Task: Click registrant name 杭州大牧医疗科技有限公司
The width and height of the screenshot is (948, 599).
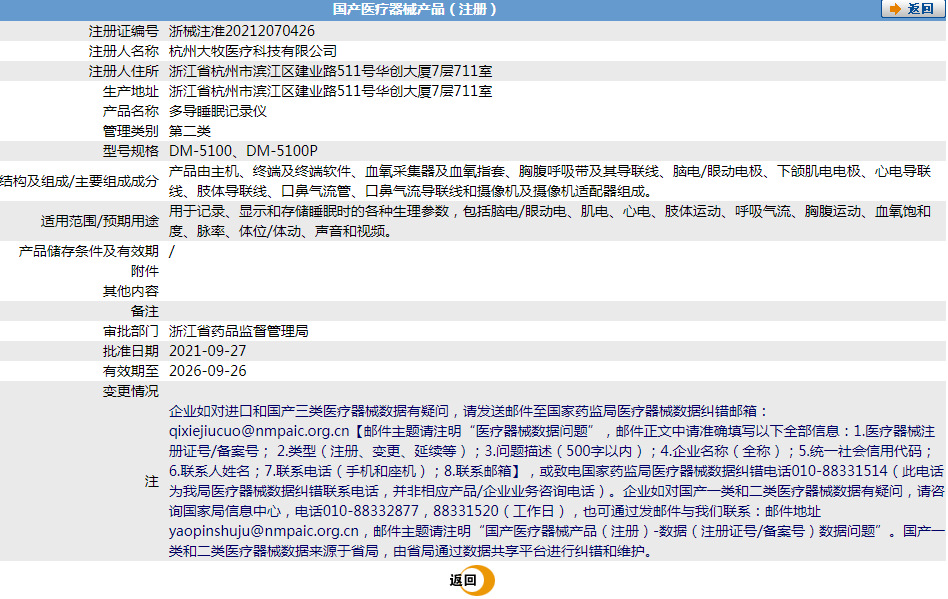Action: tap(253, 51)
